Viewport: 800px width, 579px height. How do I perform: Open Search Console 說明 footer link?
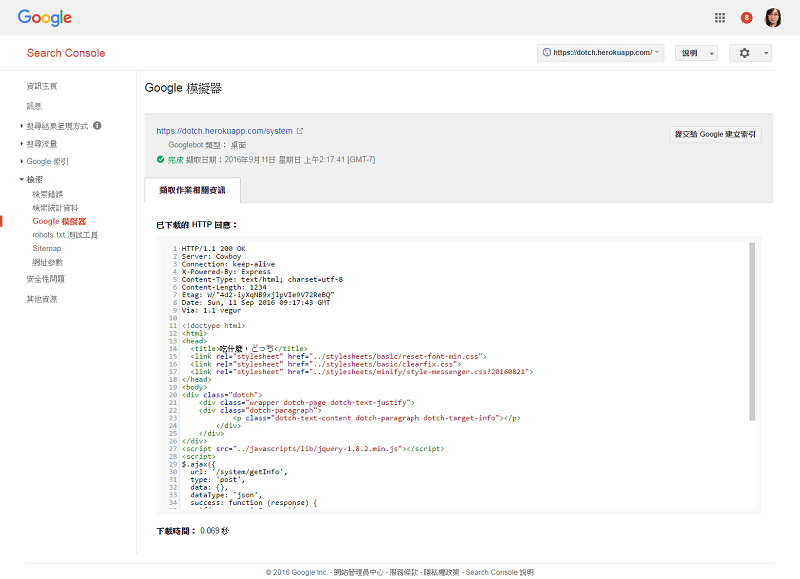500,572
